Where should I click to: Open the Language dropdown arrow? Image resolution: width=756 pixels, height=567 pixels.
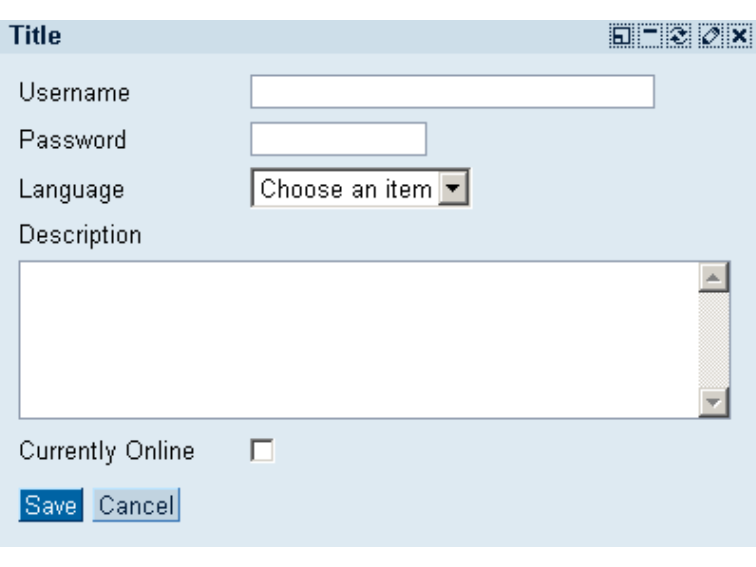tap(454, 188)
